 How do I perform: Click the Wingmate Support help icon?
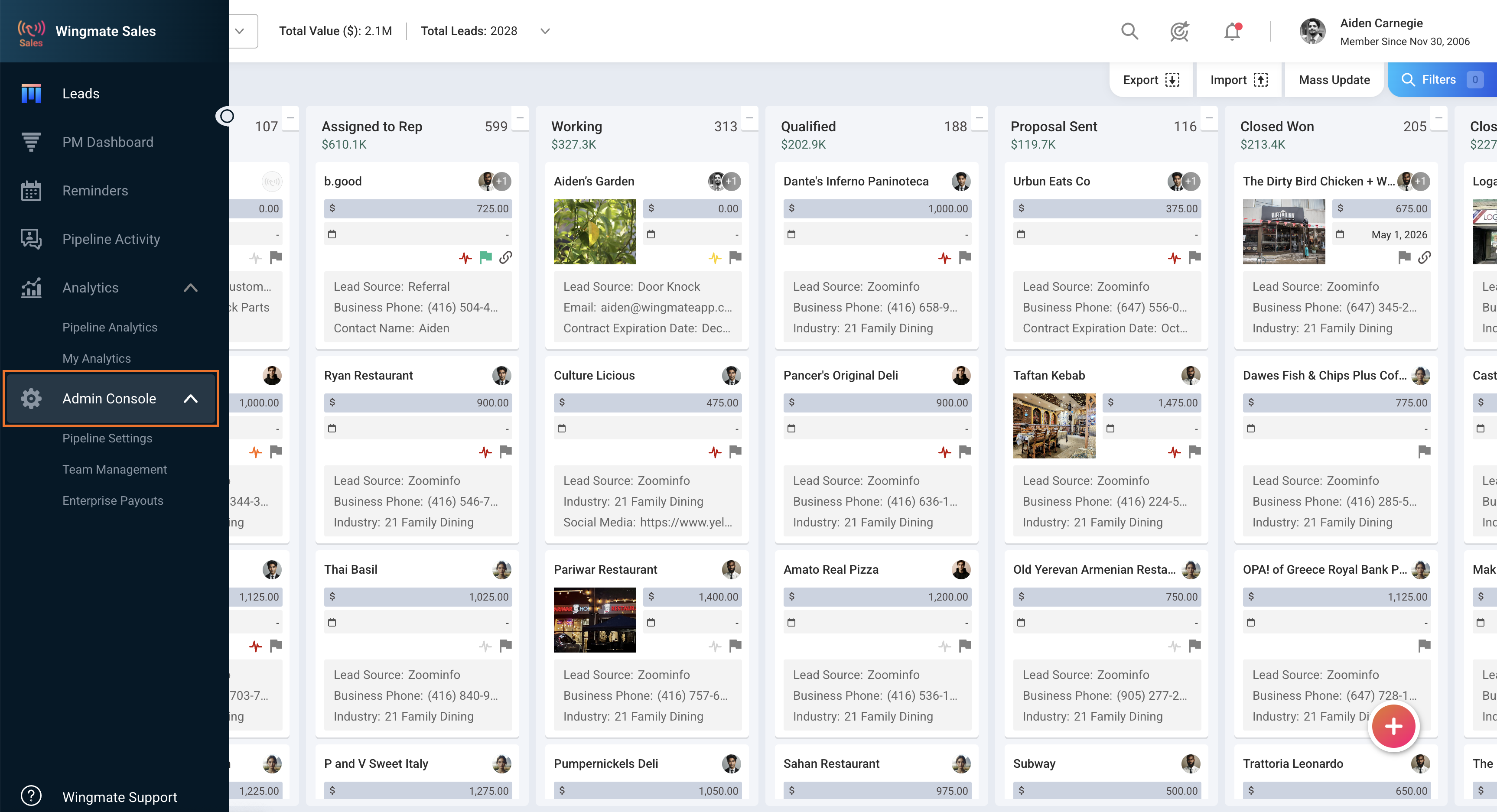coord(31,796)
